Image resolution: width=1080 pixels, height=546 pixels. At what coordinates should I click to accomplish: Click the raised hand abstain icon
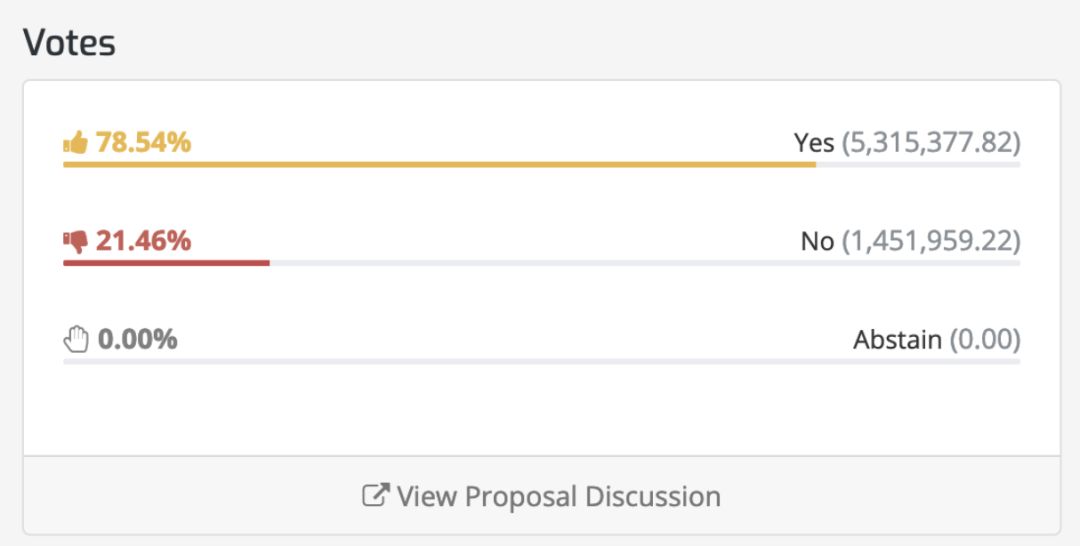pos(76,339)
